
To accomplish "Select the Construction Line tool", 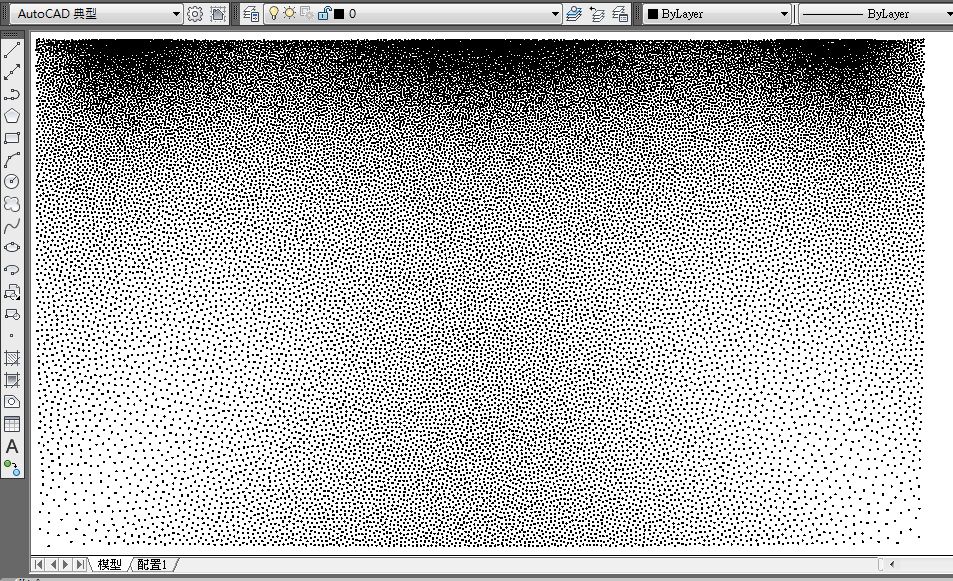I will pyautogui.click(x=12, y=72).
